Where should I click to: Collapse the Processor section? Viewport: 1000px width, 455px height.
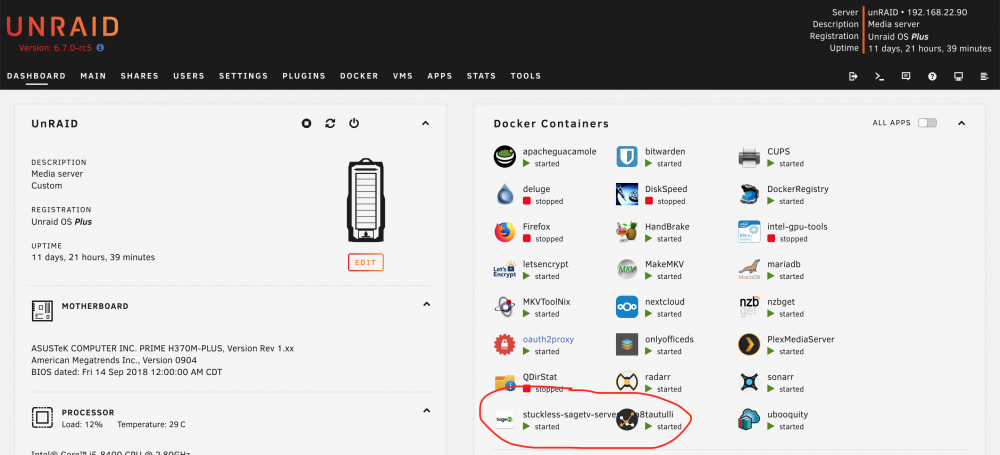pyautogui.click(x=427, y=410)
